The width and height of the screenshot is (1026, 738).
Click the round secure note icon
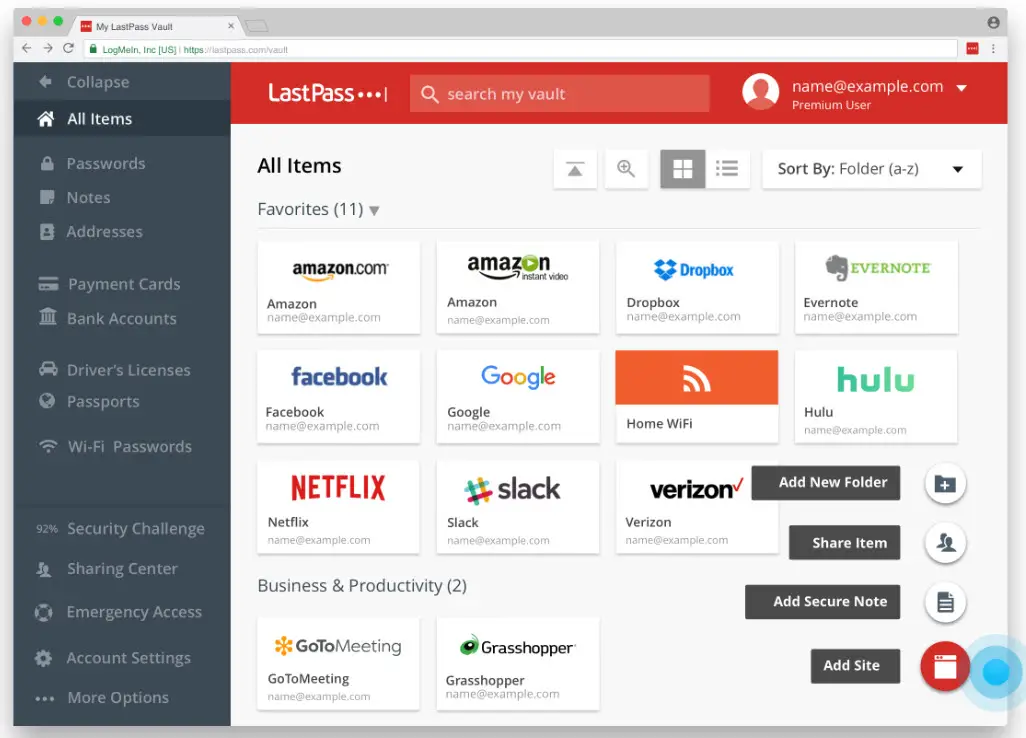[x=946, y=602]
